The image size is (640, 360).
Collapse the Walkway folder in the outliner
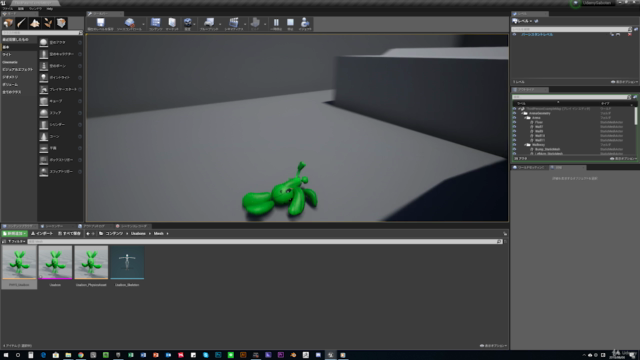tap(525, 144)
